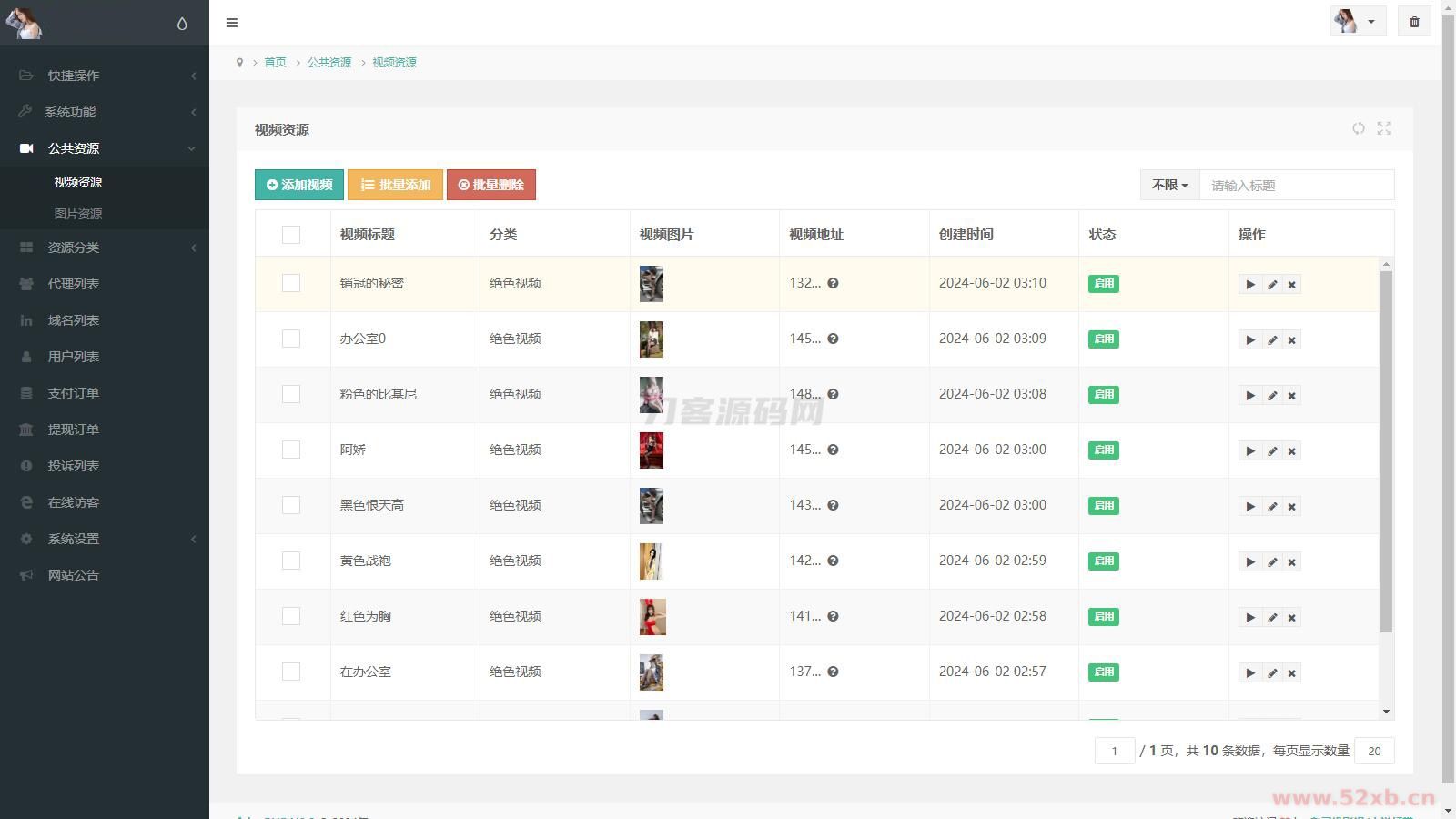Click the water drop theme icon
Image resolution: width=1456 pixels, height=819 pixels.
pos(182,24)
